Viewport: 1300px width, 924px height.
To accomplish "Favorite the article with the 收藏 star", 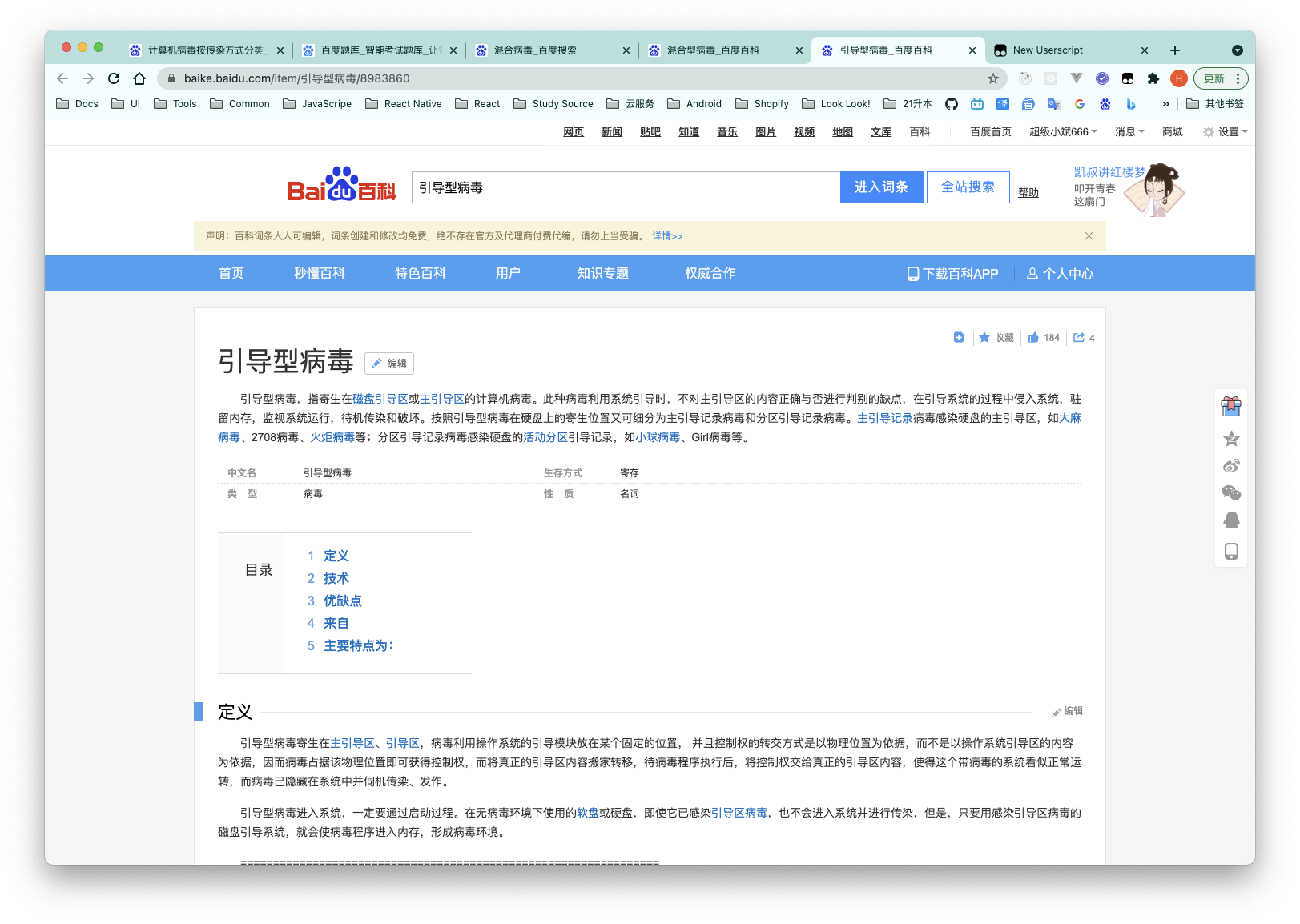I will coord(996,338).
